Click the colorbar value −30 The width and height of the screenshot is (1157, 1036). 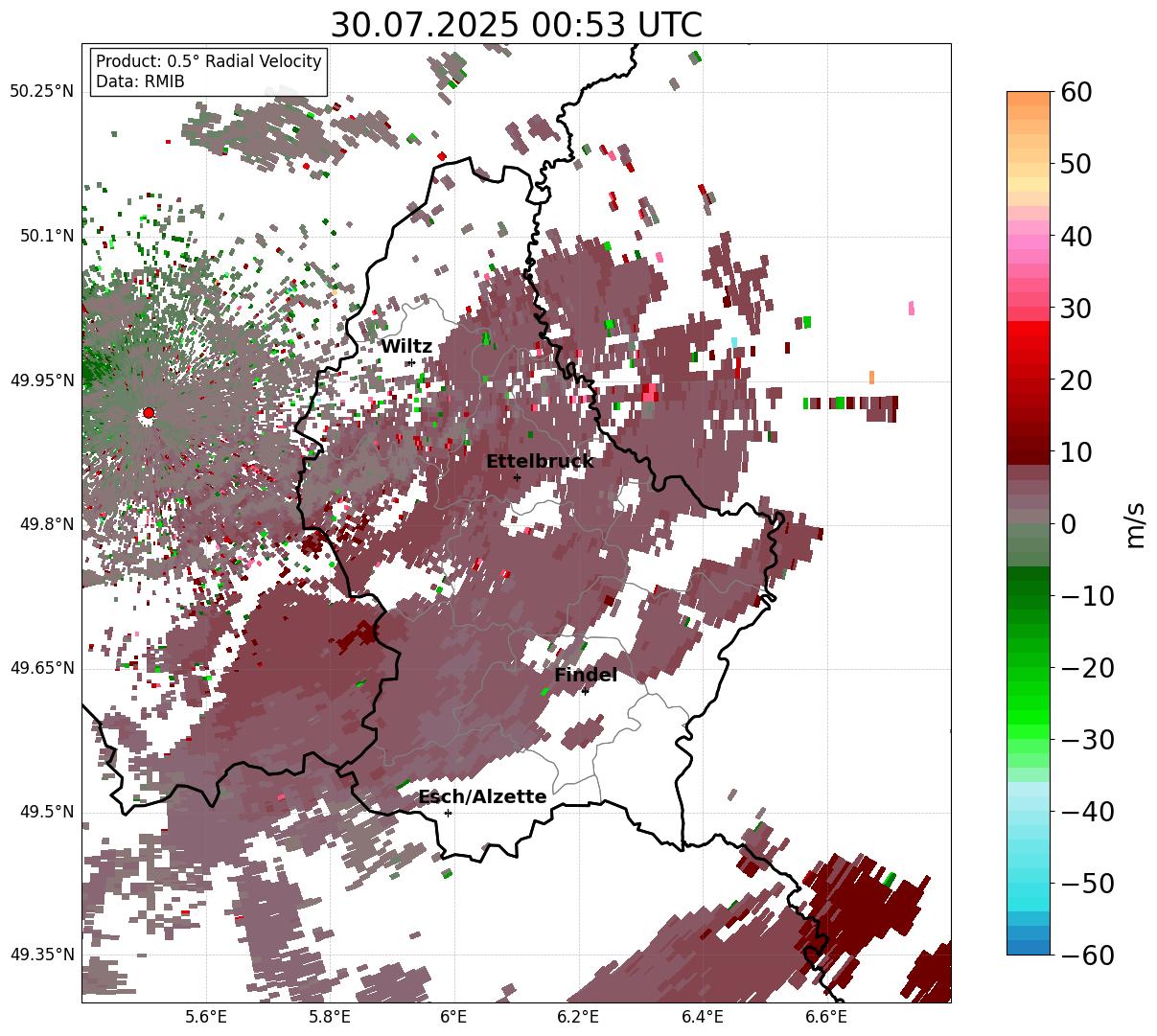[1087, 739]
